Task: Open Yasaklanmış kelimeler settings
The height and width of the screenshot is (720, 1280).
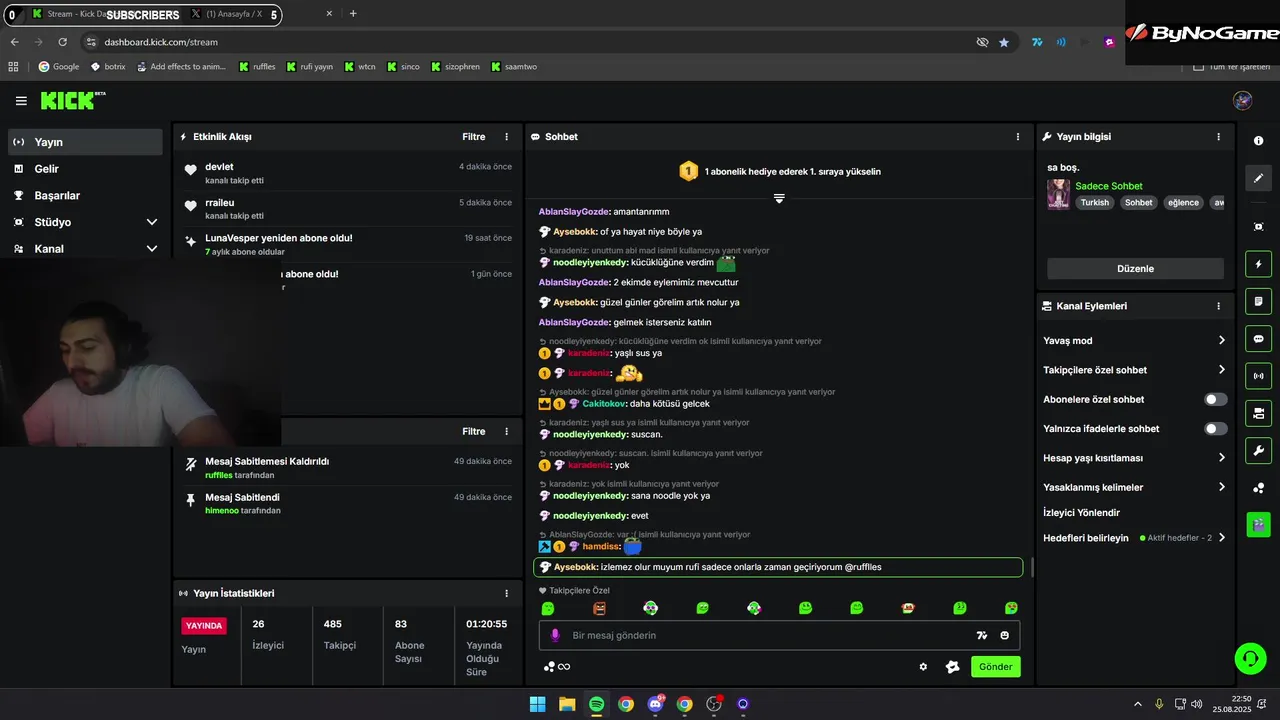Action: click(1134, 487)
